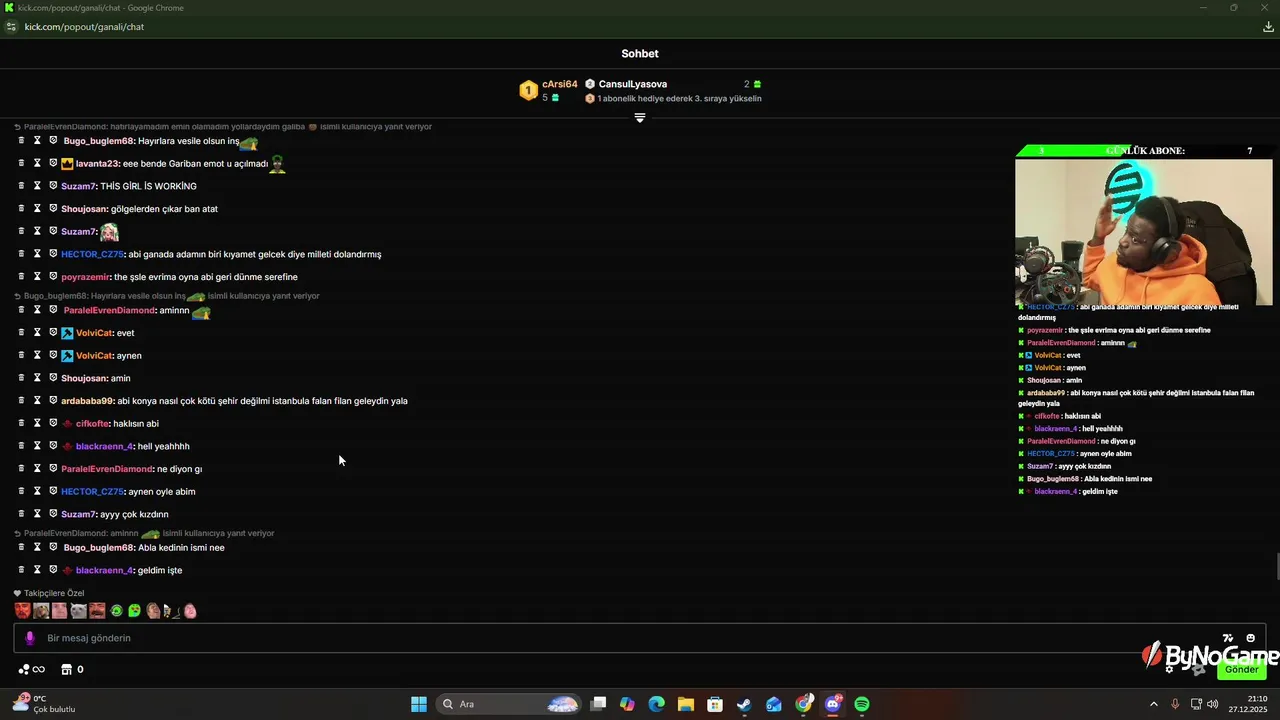The width and height of the screenshot is (1280, 720).
Task: Open Microsoft Edge from the taskbar
Action: point(656,704)
